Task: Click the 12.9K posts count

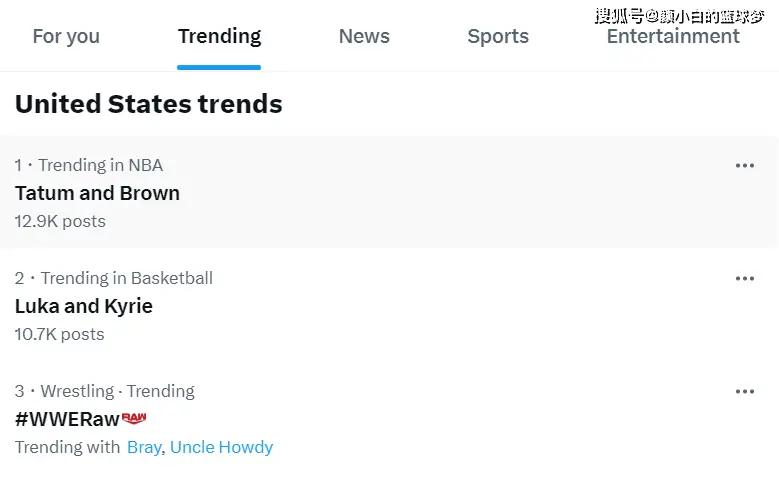Action: pos(60,222)
